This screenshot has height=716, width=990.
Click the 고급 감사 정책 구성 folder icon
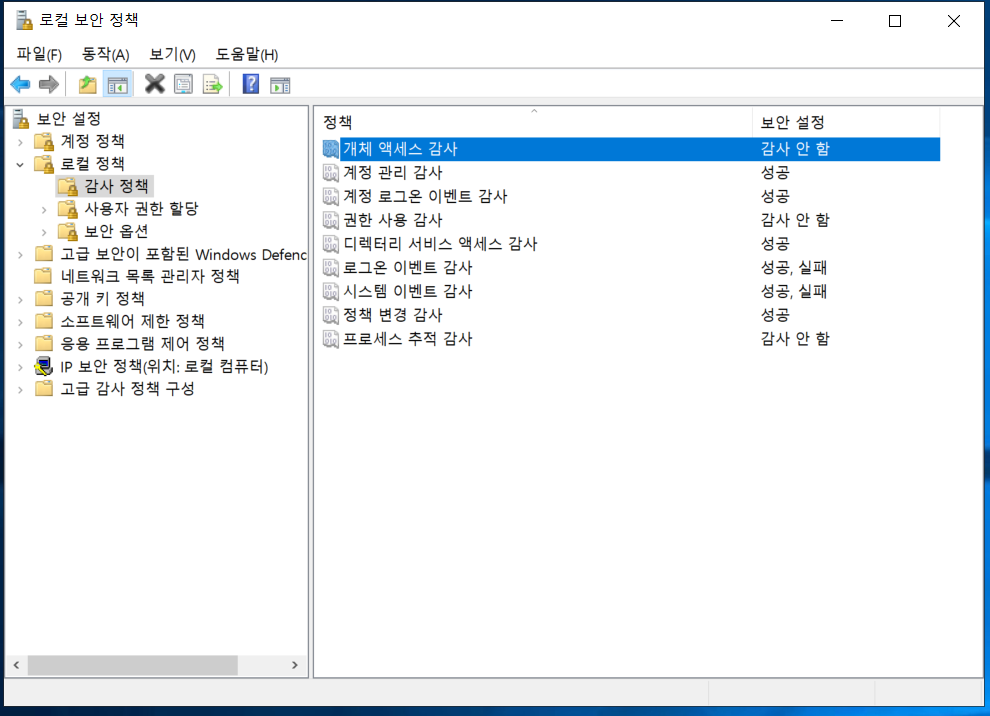(44, 388)
